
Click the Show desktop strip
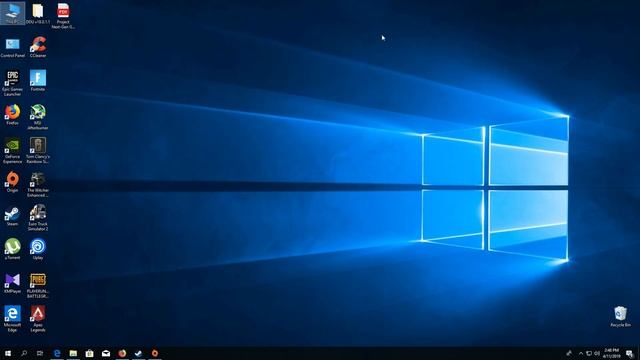point(639,353)
